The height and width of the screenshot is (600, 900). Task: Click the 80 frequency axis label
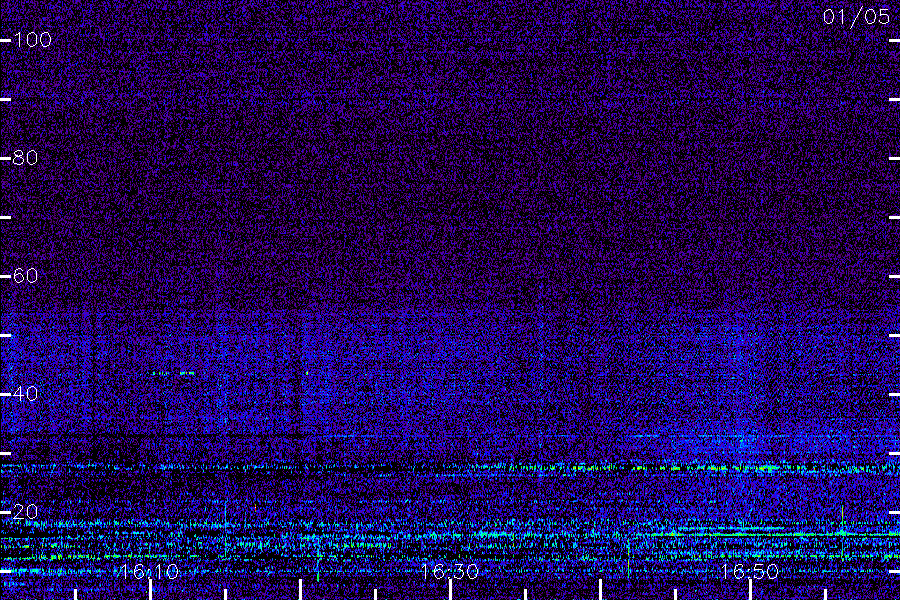tap(25, 158)
